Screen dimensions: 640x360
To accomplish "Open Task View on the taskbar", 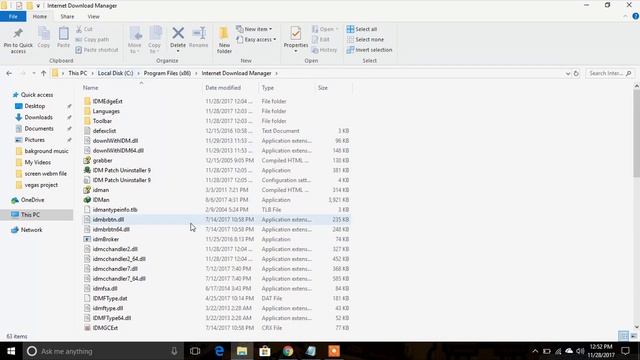I will point(195,351).
